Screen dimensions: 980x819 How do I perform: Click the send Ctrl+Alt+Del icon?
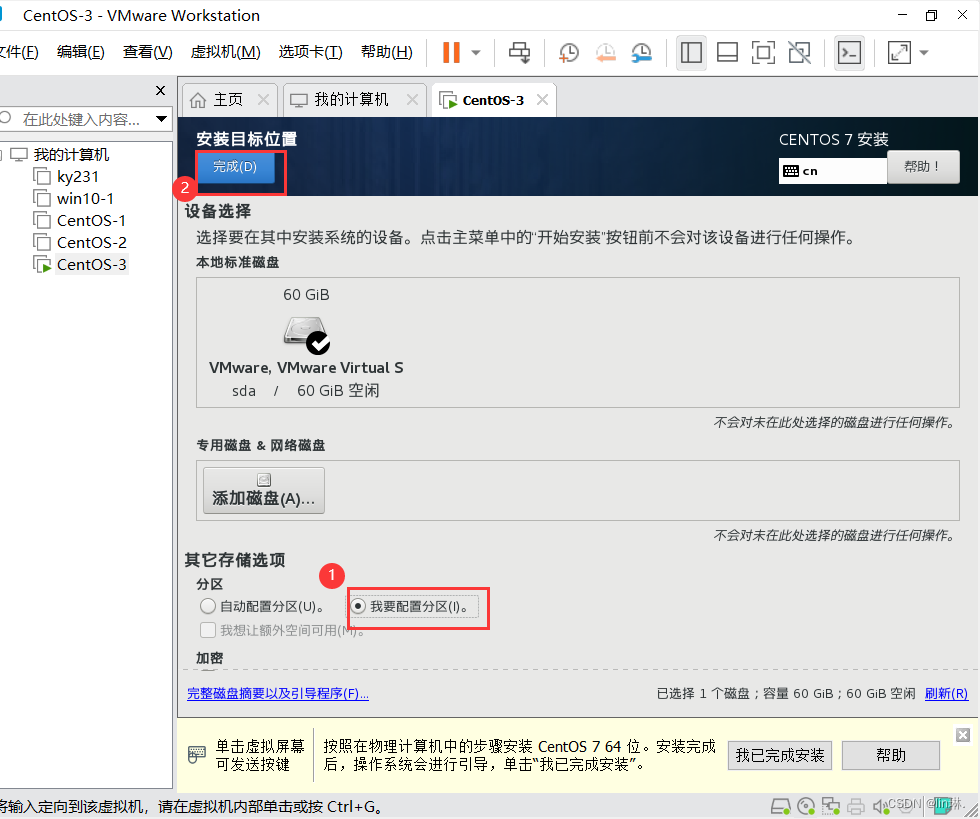[519, 53]
